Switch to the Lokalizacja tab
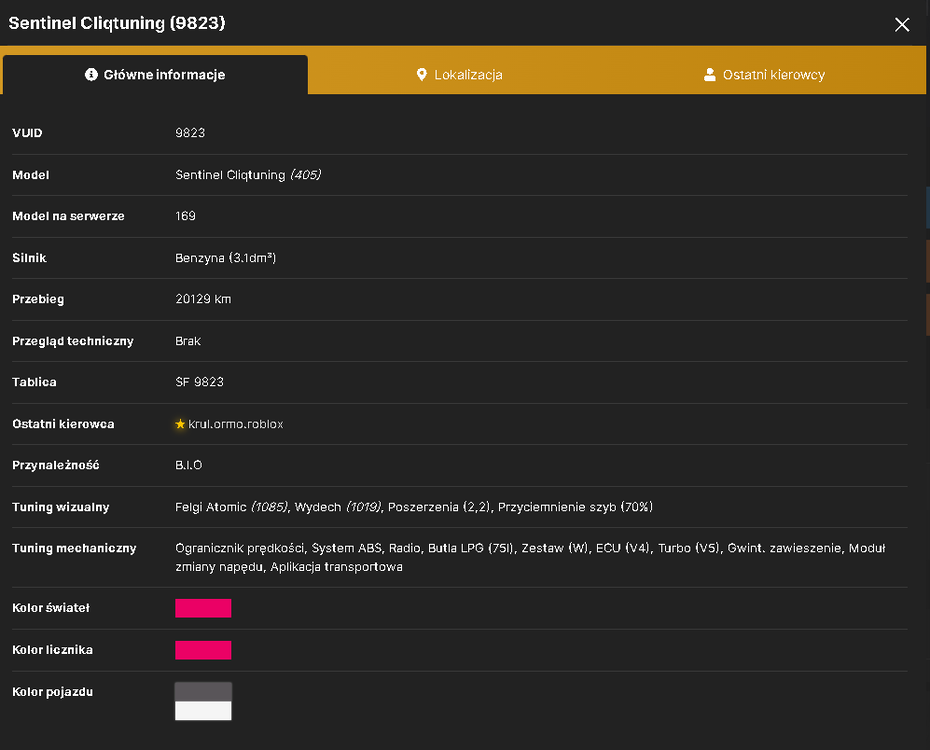Screen dimensions: 930x750 pyautogui.click(x=460, y=75)
